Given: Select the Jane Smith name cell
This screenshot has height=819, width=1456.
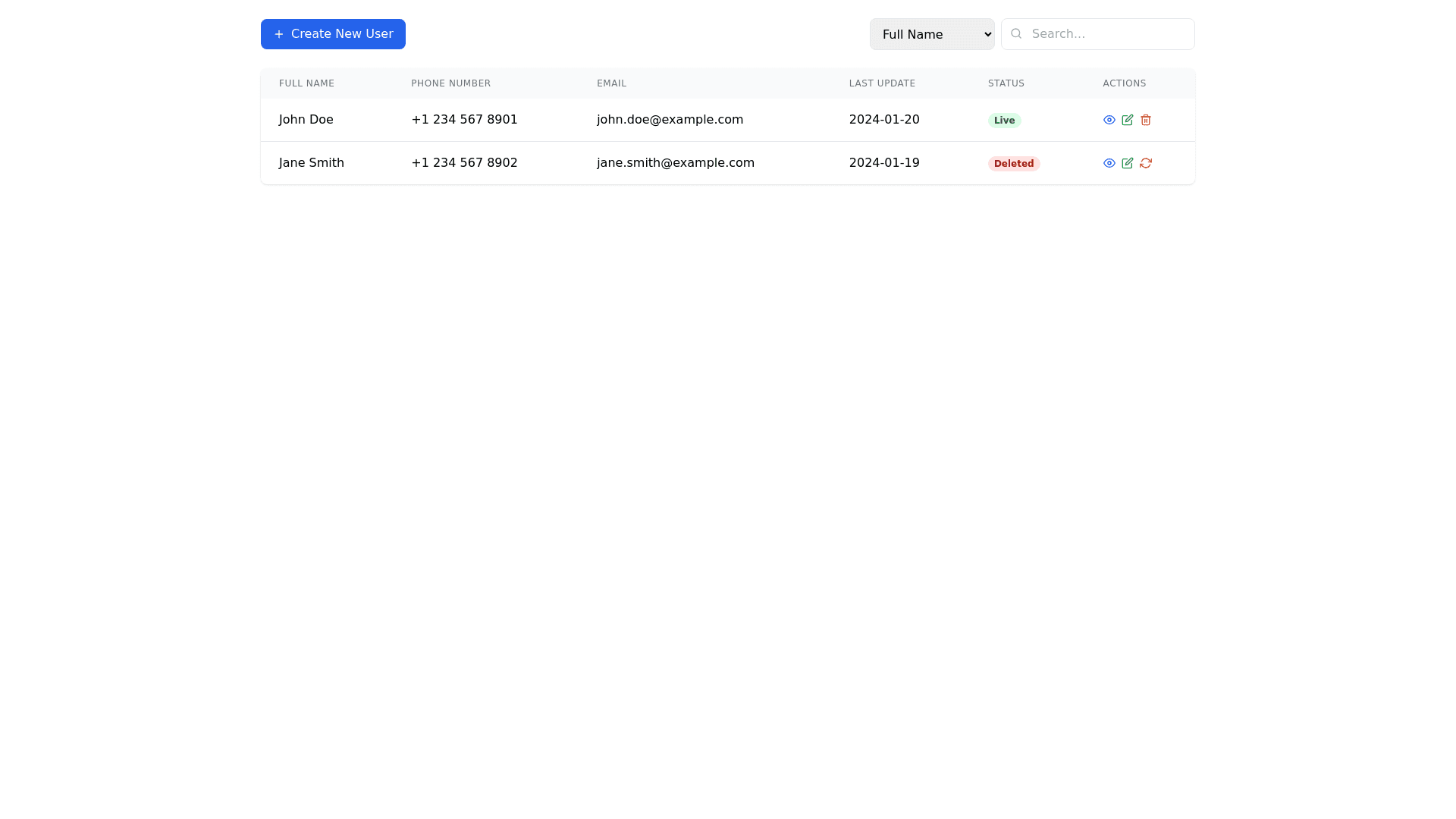Looking at the screenshot, I should click(311, 163).
